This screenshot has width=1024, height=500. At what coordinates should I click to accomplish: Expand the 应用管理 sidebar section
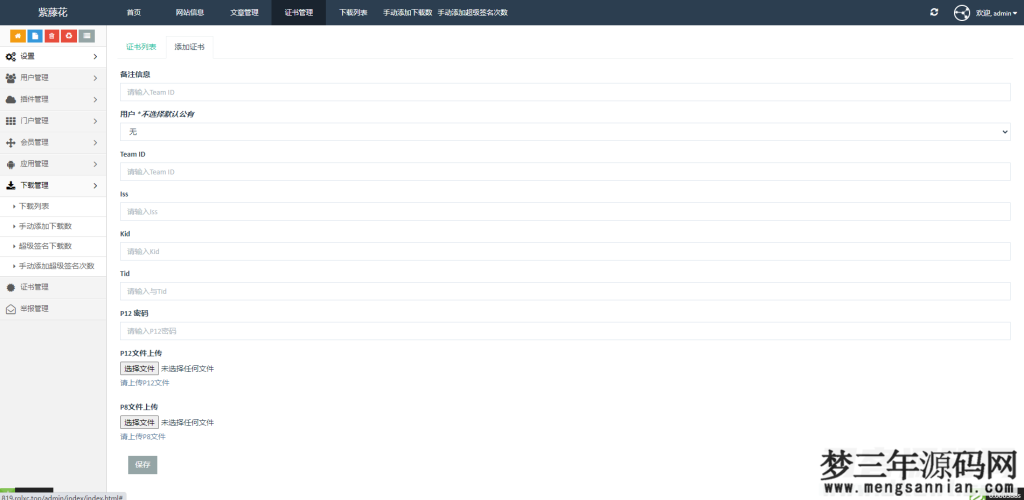(53, 164)
